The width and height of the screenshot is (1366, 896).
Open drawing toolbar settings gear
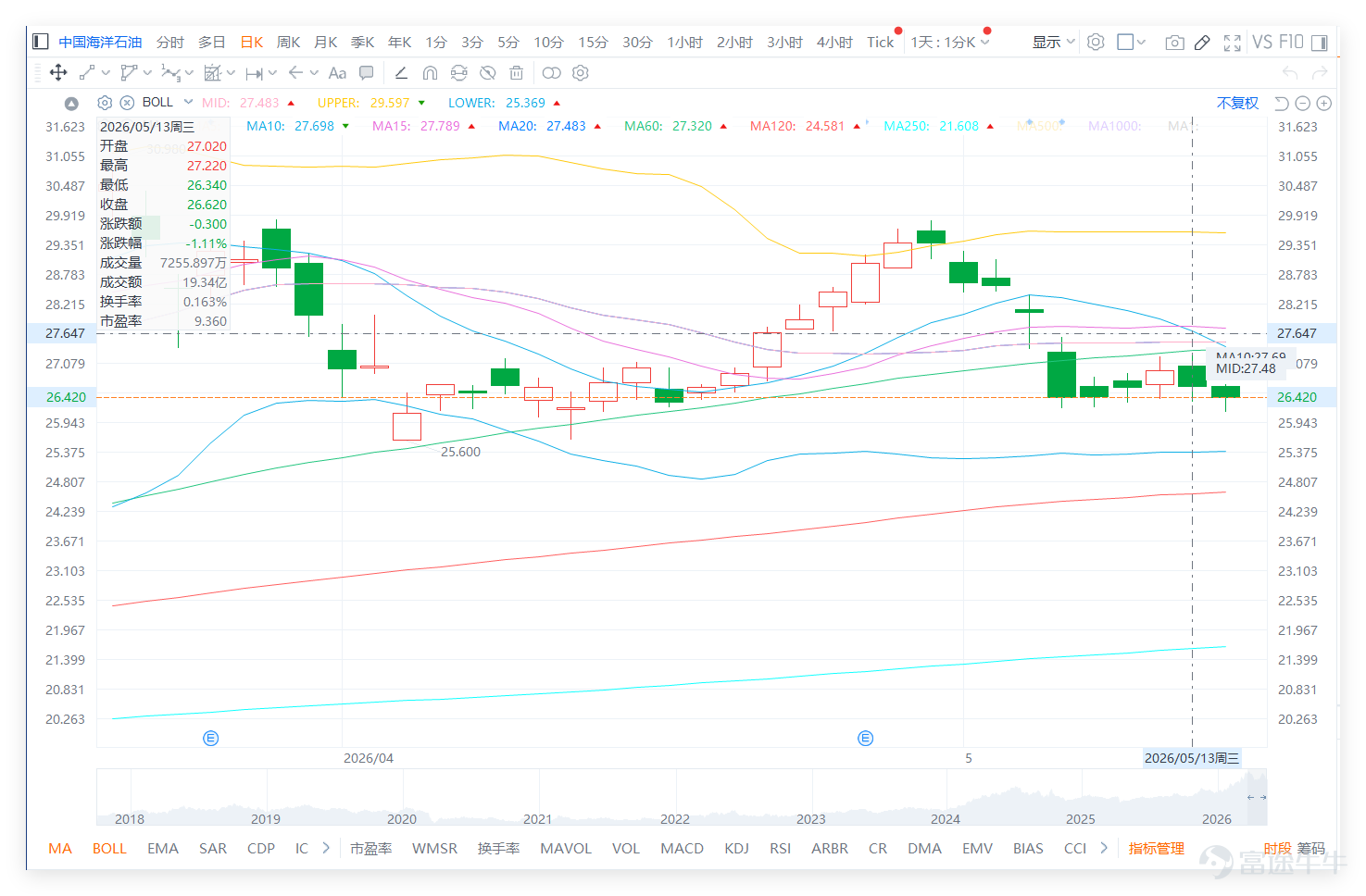coord(581,72)
